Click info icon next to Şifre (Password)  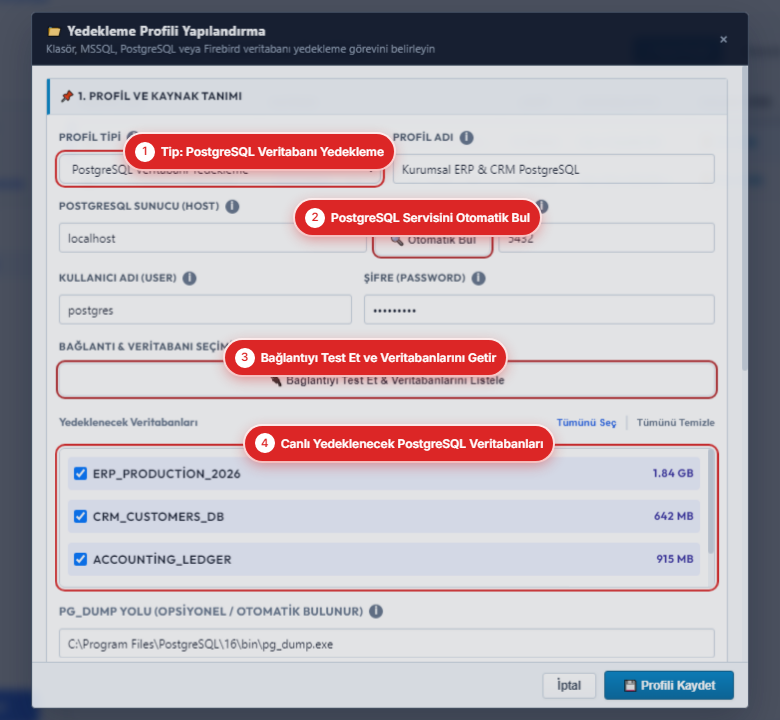[x=479, y=278]
